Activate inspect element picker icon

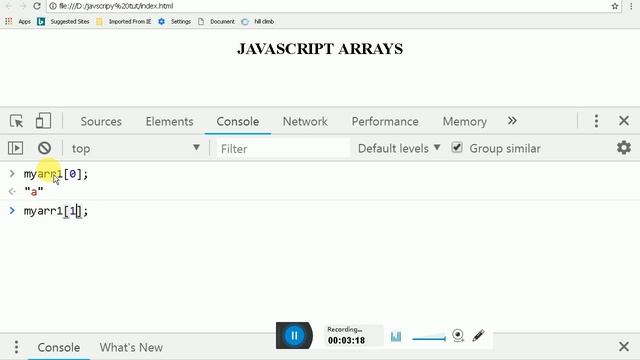pyautogui.click(x=17, y=121)
